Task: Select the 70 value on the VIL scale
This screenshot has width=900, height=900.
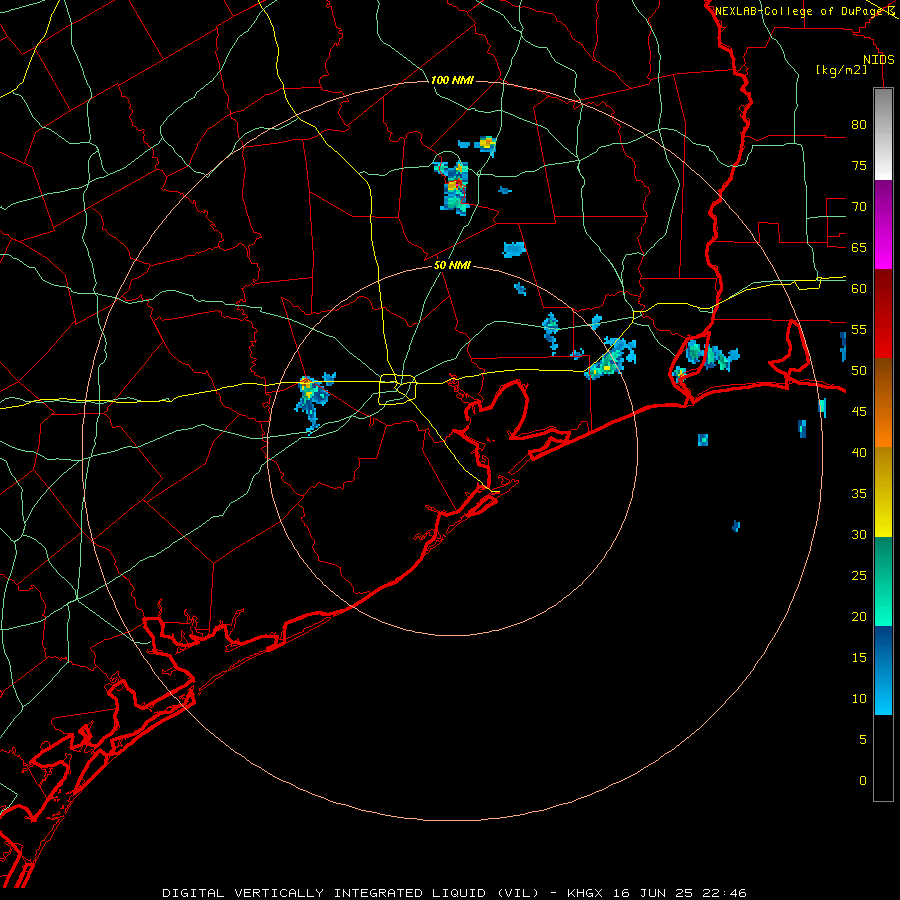Action: coord(859,207)
